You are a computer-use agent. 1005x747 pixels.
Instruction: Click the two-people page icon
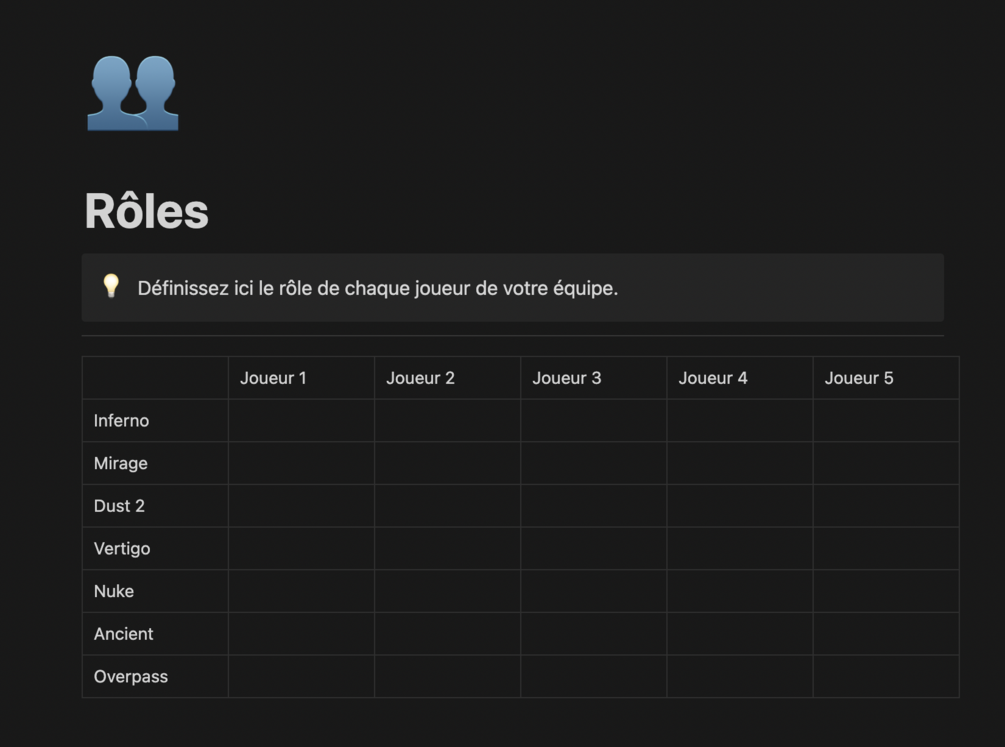[x=132, y=93]
